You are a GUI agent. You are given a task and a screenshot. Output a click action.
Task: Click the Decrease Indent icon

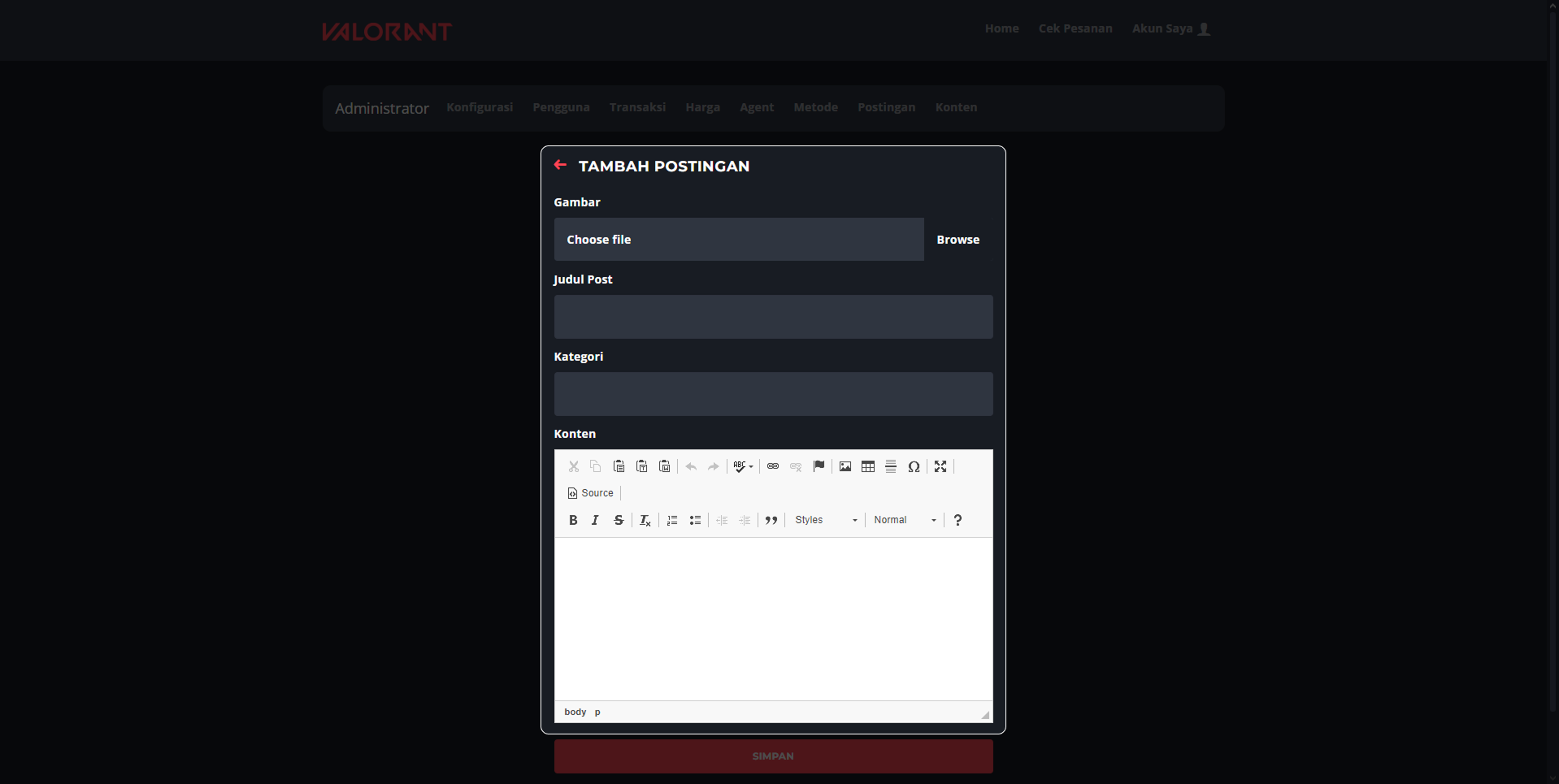[722, 520]
